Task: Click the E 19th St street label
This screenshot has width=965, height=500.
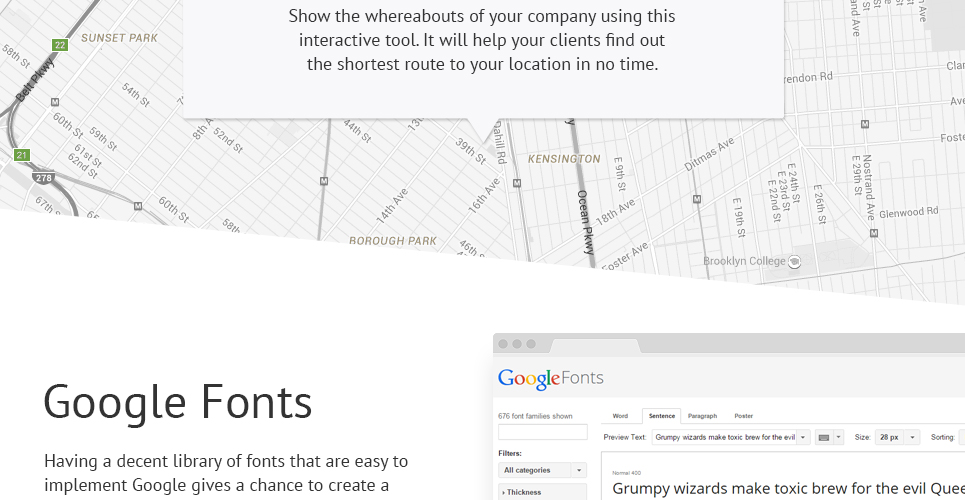Action: [x=739, y=218]
